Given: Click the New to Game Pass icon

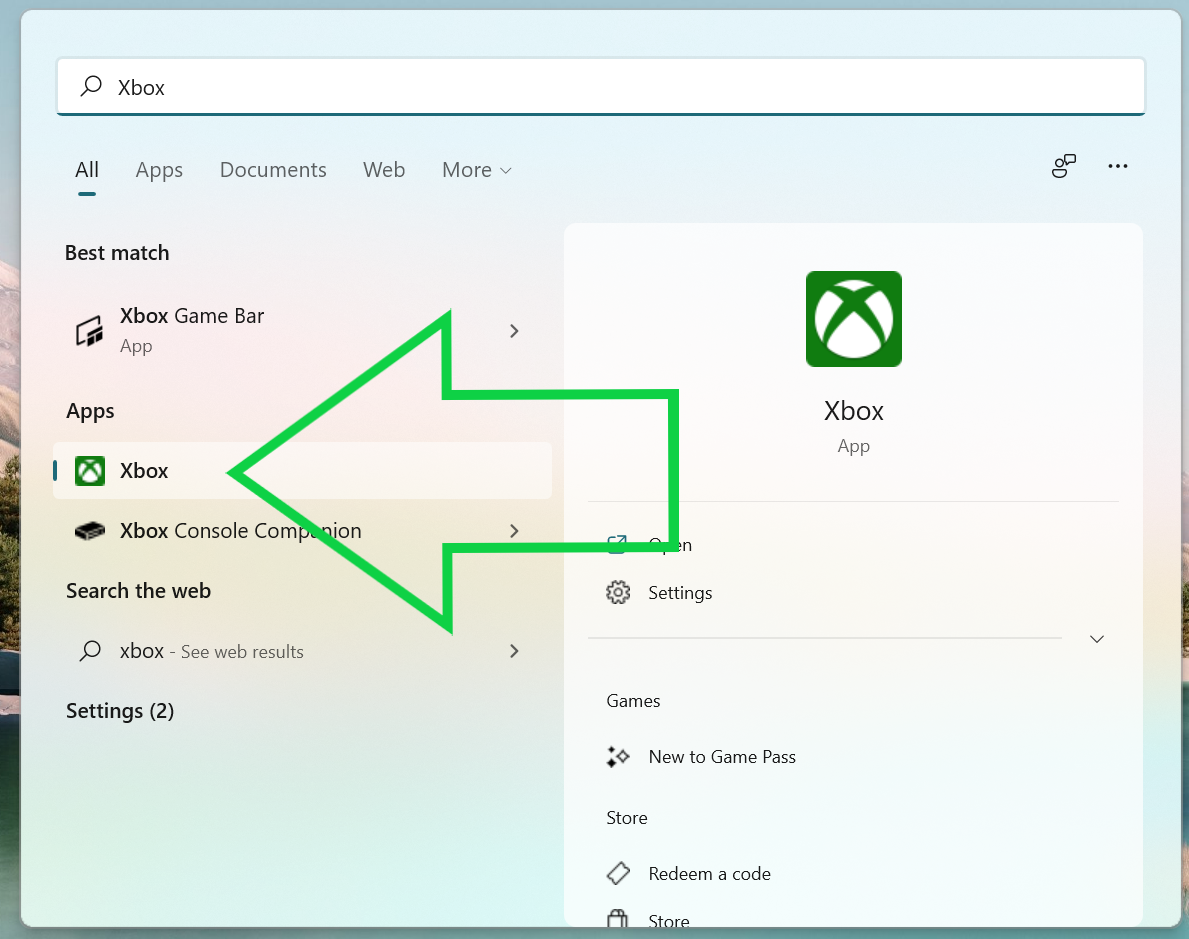Looking at the screenshot, I should point(619,757).
